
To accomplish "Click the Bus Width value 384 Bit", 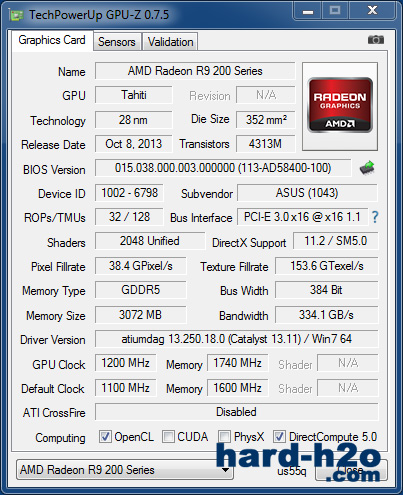I will click(x=327, y=290).
